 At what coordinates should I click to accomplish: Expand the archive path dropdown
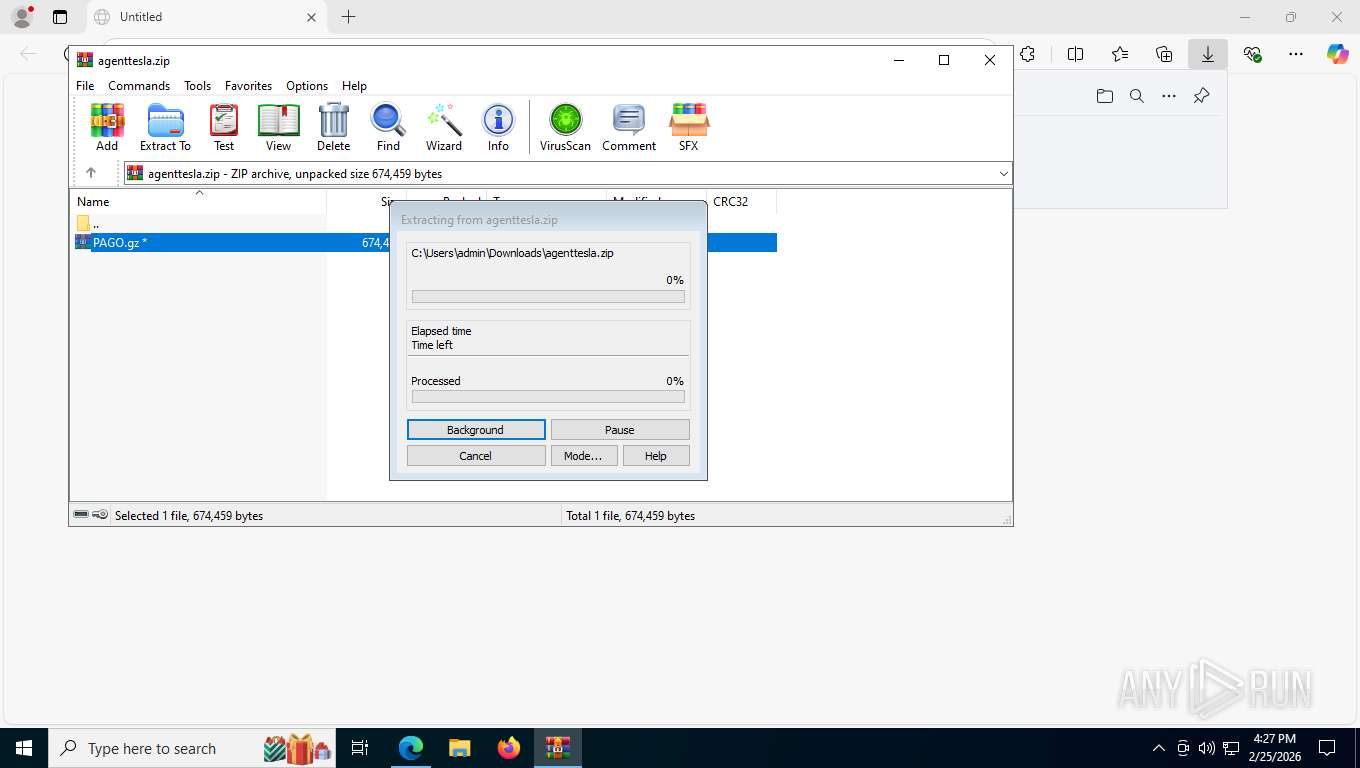click(1004, 174)
